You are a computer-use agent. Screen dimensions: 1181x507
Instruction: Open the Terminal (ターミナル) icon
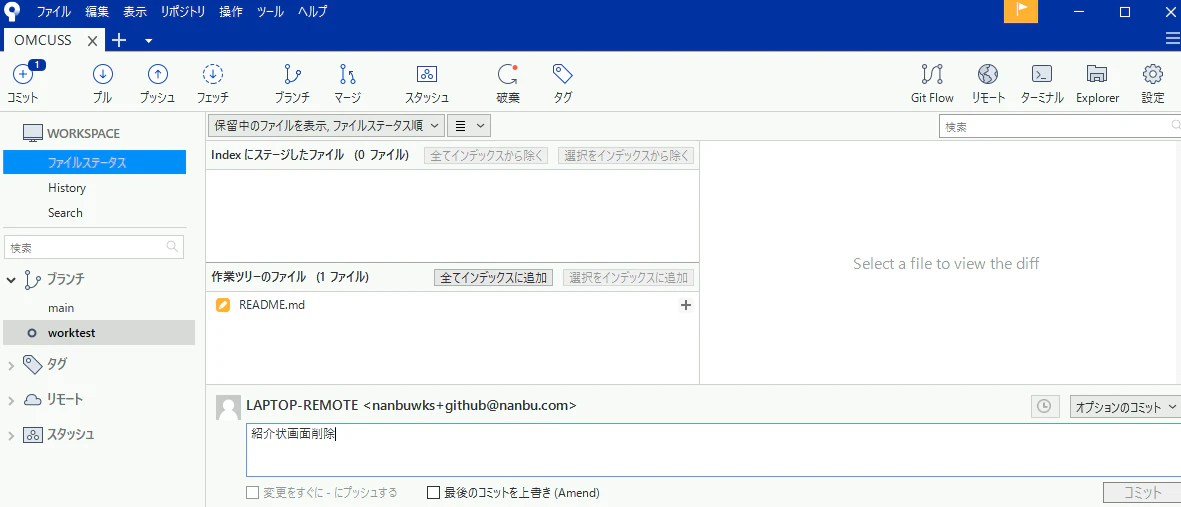tap(1042, 74)
